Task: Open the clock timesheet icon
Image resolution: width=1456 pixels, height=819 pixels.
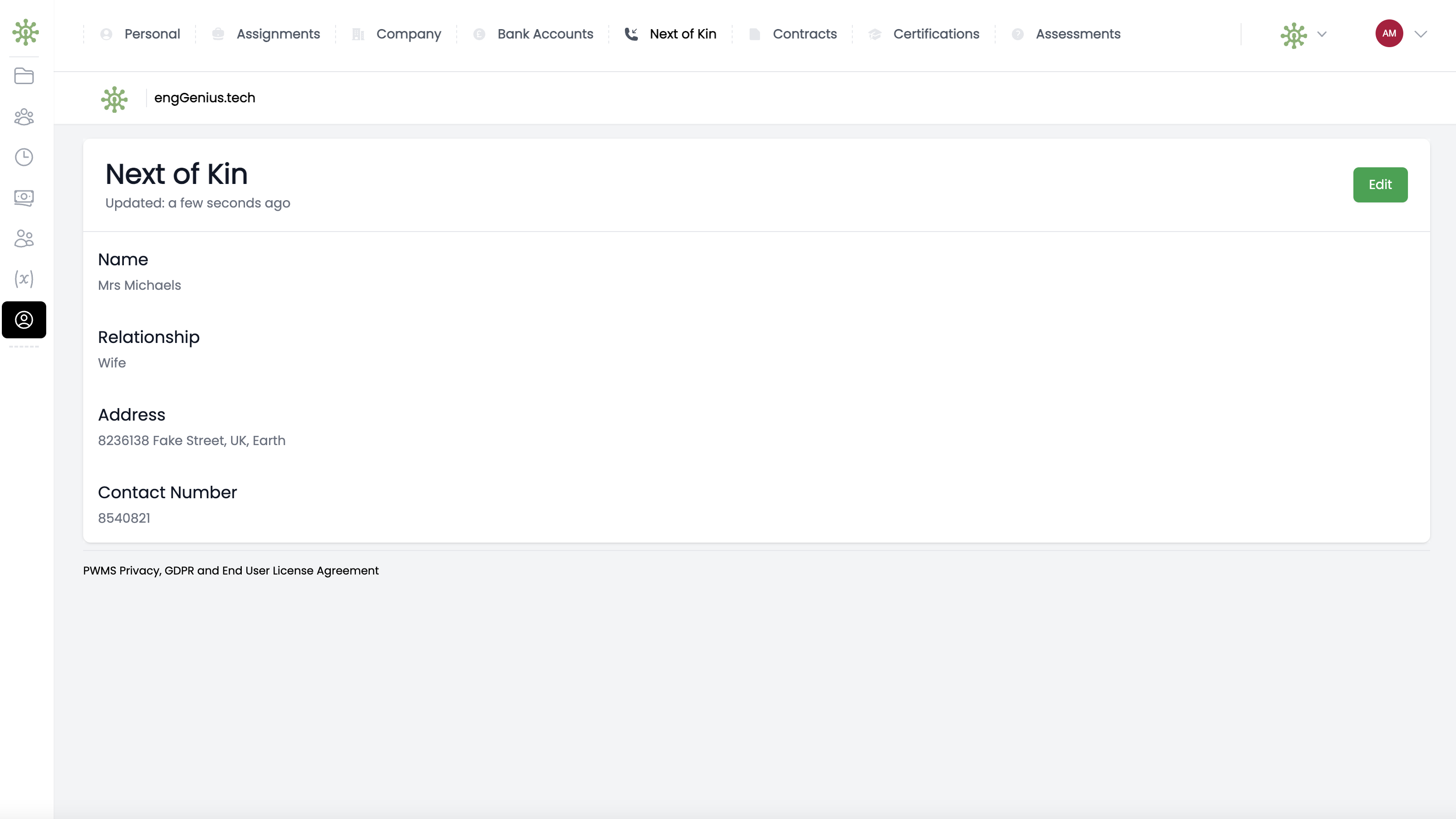Action: [x=24, y=157]
